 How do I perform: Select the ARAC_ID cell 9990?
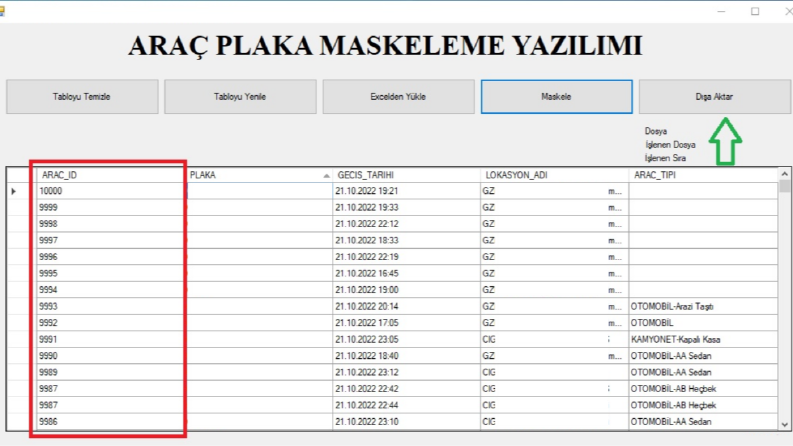pos(112,356)
